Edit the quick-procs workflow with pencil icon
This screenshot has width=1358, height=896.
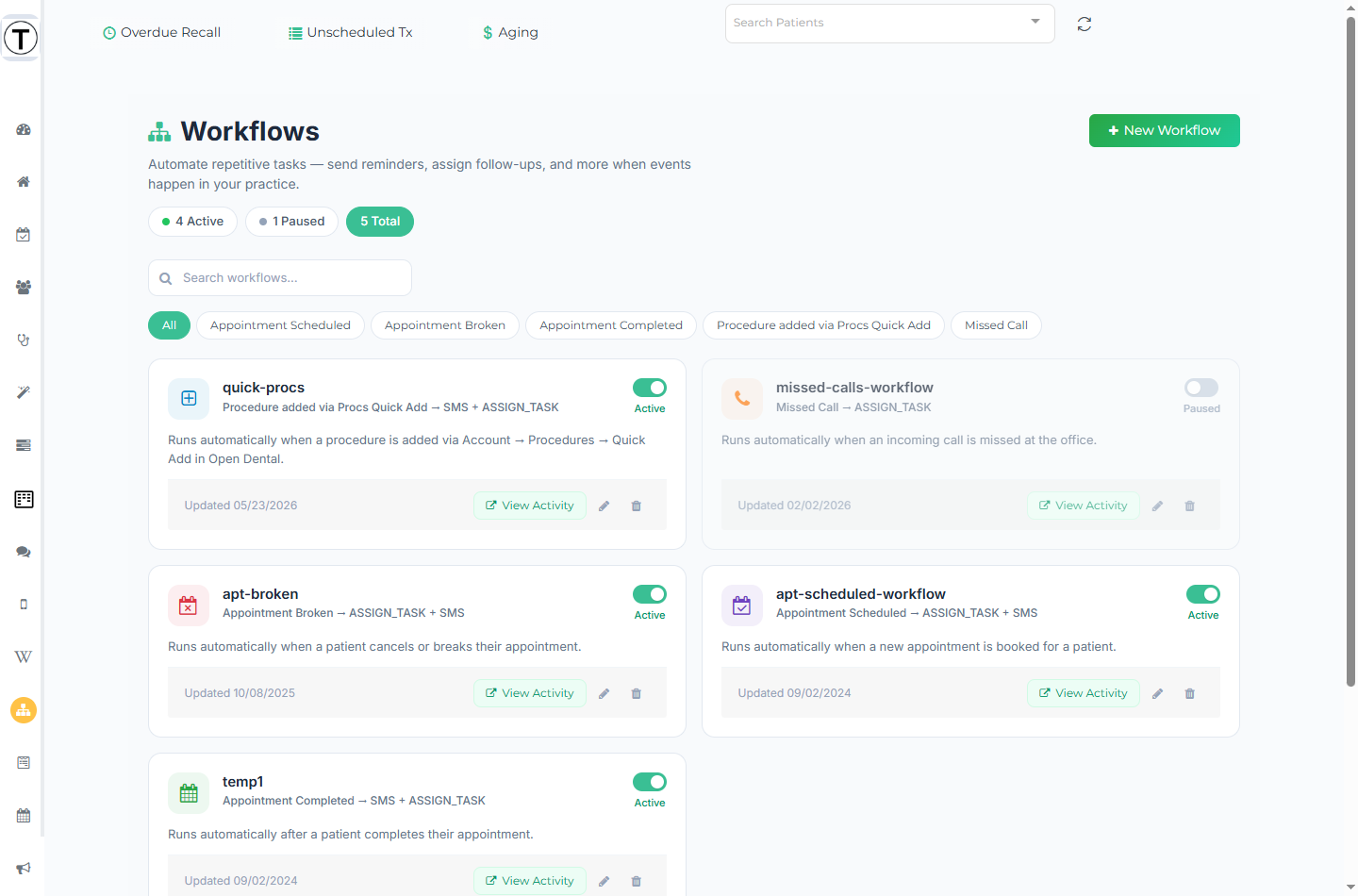click(x=604, y=506)
